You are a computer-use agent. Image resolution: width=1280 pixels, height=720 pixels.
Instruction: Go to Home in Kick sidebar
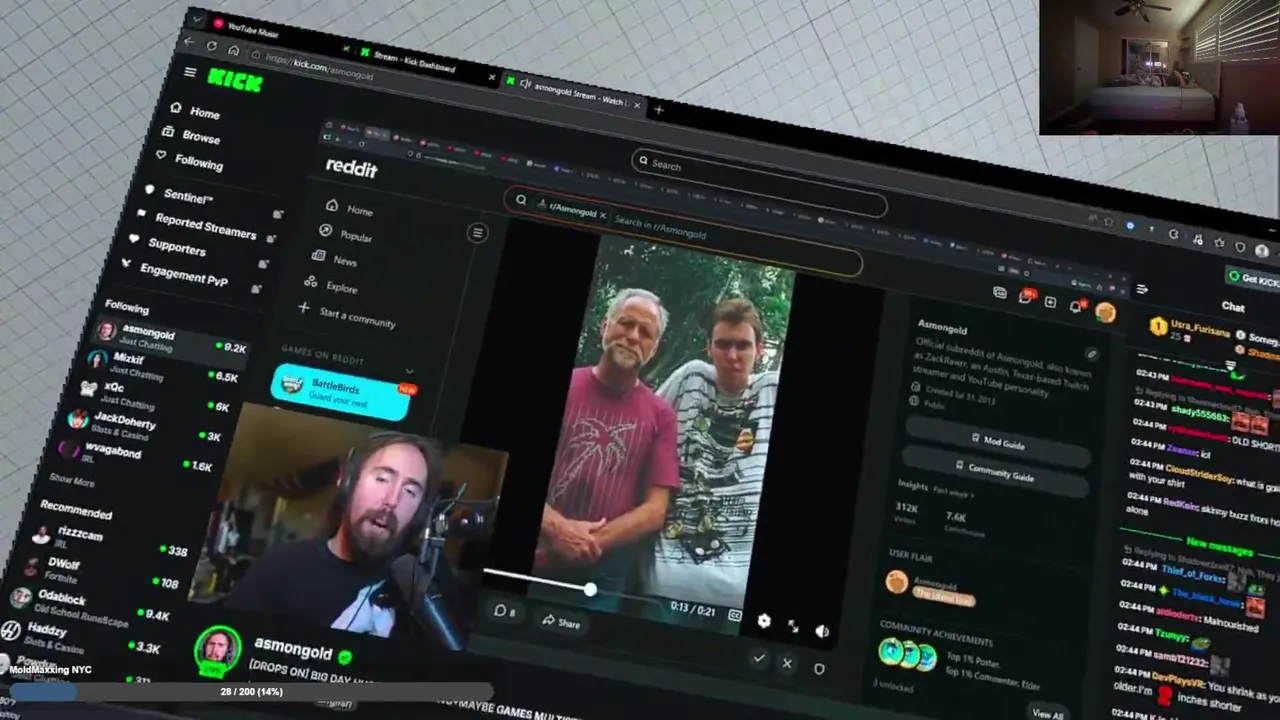[x=195, y=111]
